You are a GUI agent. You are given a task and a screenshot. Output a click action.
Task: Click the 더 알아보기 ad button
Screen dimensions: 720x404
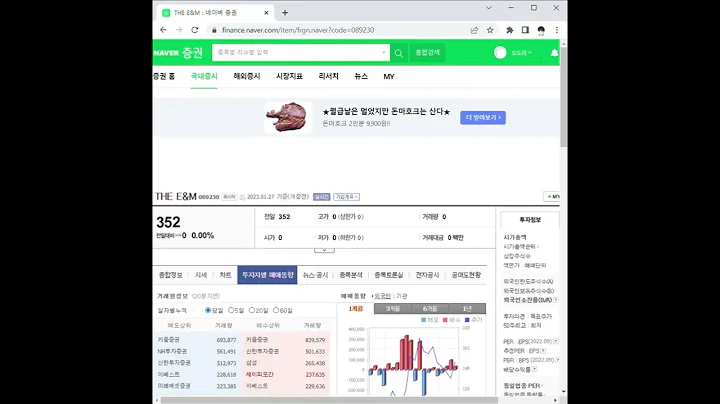tap(483, 118)
